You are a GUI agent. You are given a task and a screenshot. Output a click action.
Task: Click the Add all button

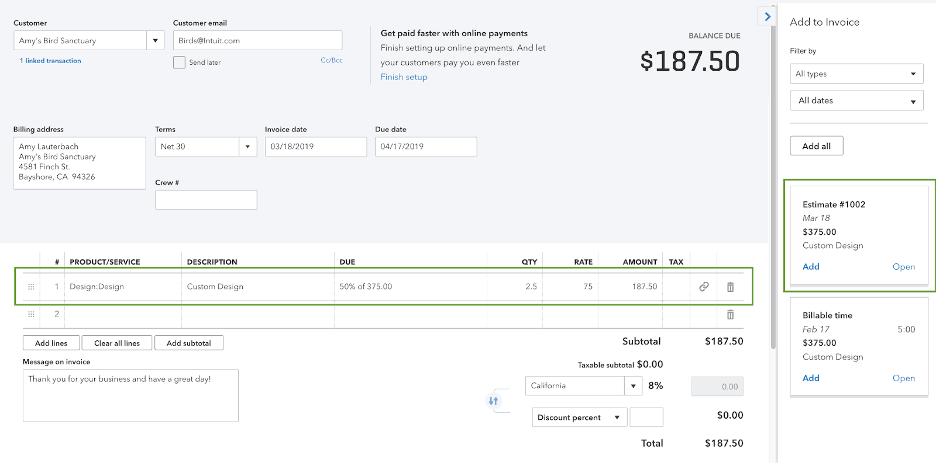coord(817,146)
